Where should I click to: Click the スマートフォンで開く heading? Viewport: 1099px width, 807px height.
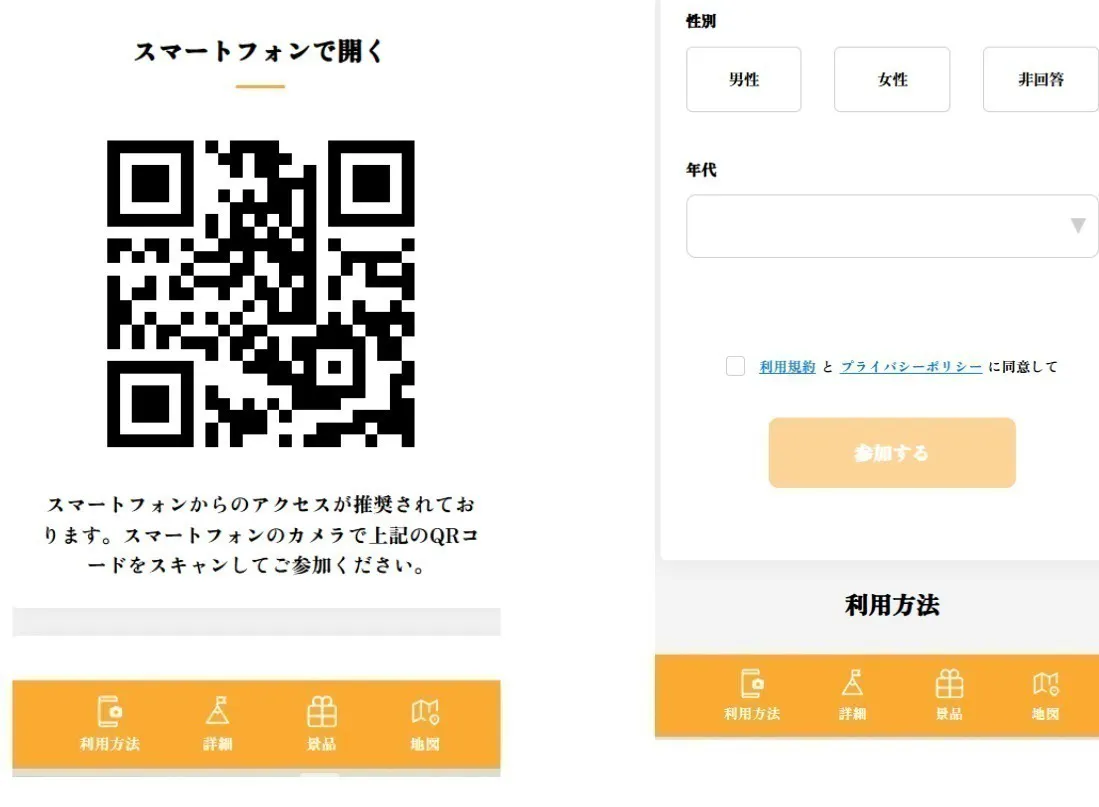click(x=259, y=51)
